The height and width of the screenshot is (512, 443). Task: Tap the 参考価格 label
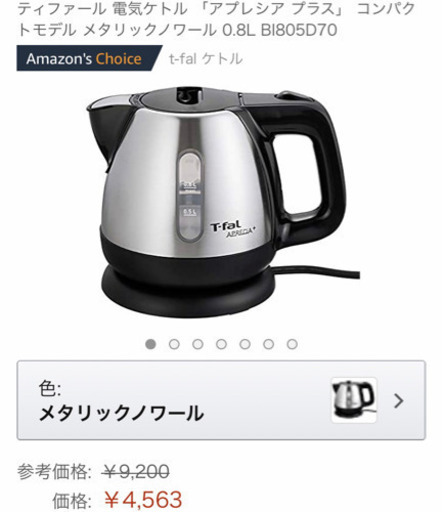54,472
